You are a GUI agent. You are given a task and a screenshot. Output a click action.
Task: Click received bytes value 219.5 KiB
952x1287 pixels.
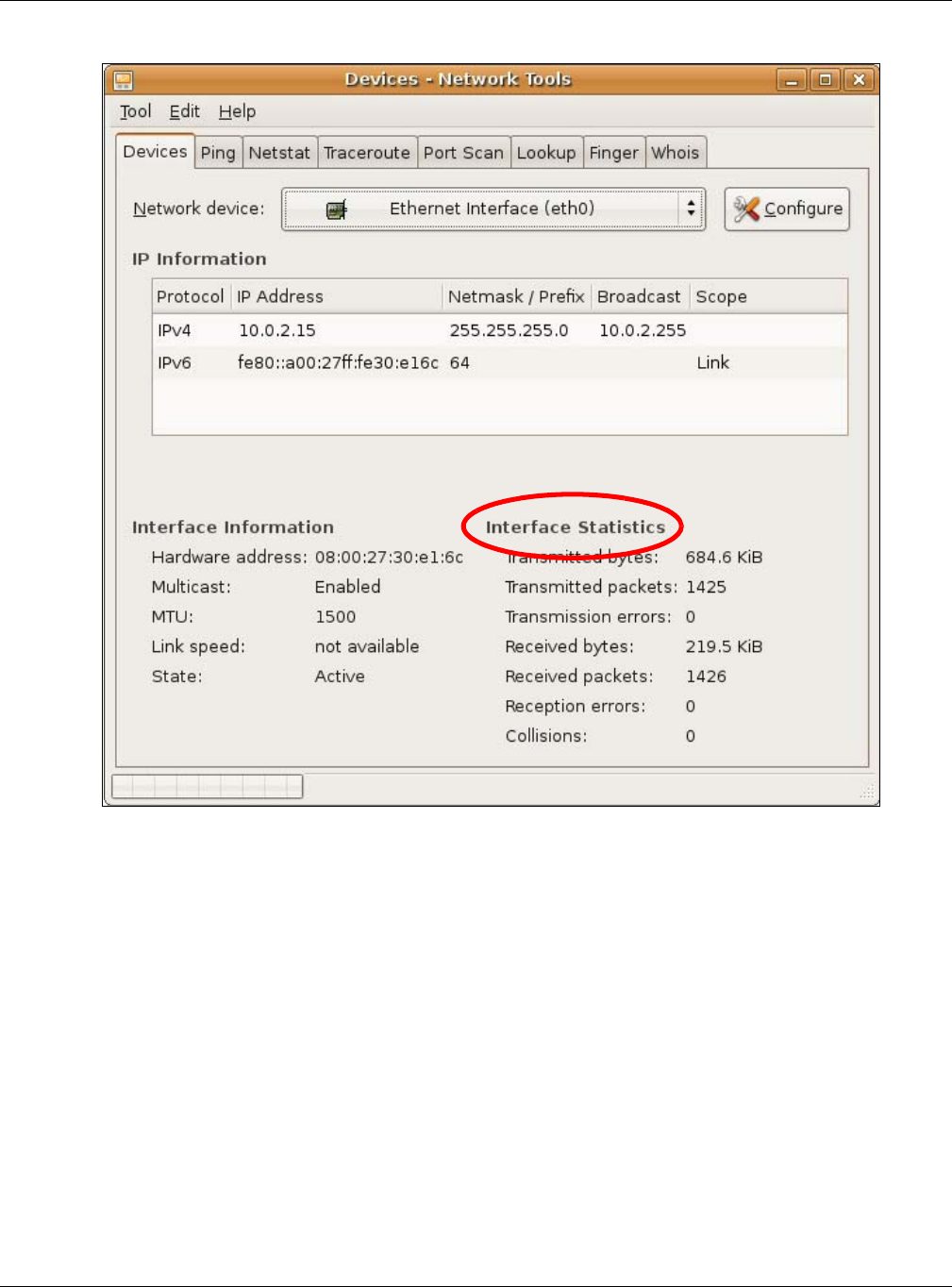tap(724, 646)
